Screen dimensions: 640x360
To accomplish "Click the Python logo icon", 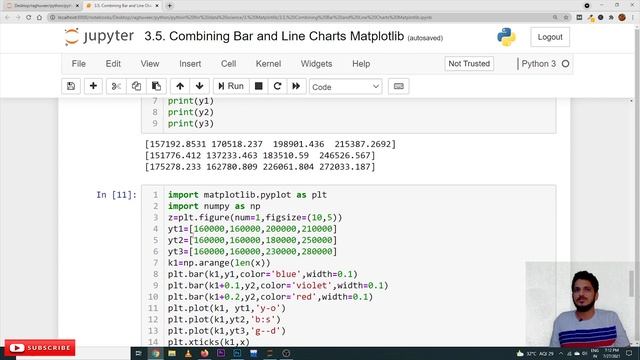I will pos(506,37).
